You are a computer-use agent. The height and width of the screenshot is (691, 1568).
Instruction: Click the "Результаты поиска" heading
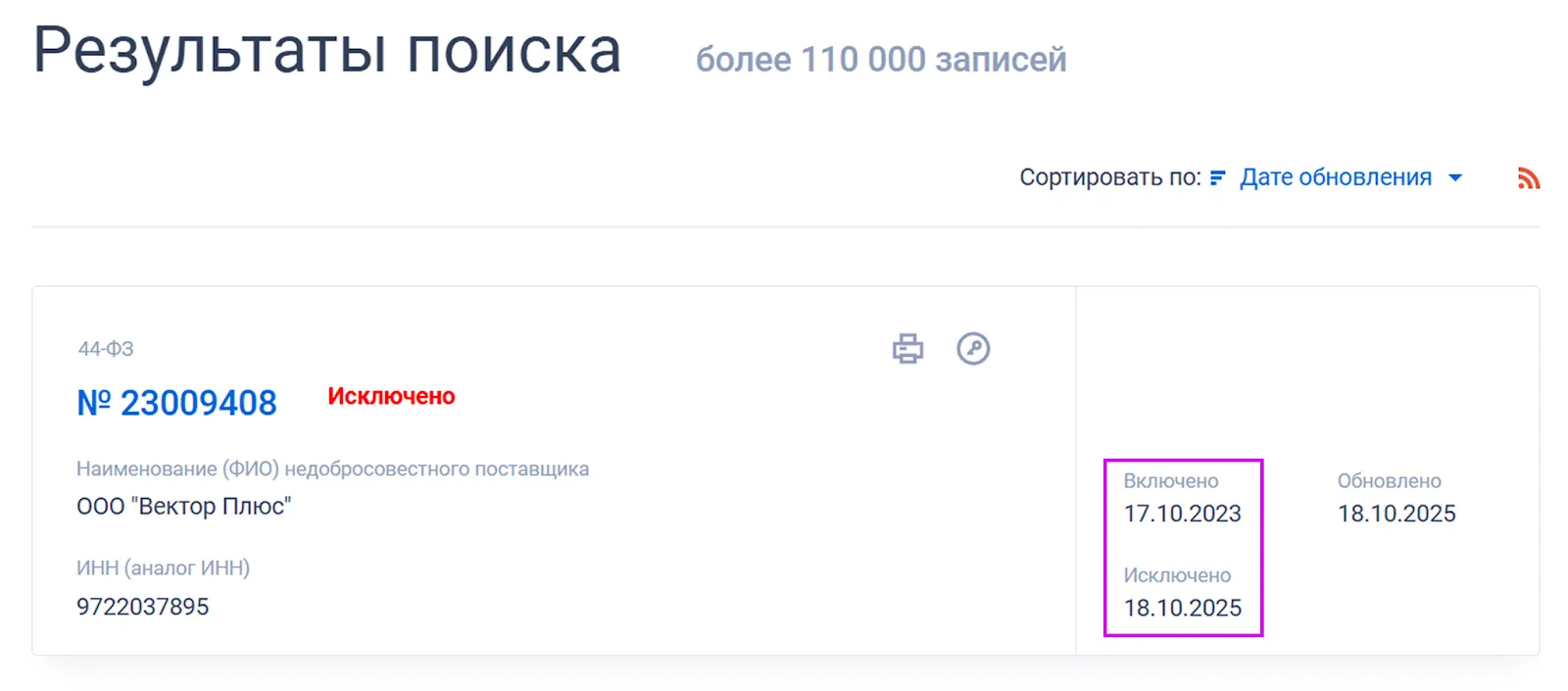pyautogui.click(x=327, y=51)
